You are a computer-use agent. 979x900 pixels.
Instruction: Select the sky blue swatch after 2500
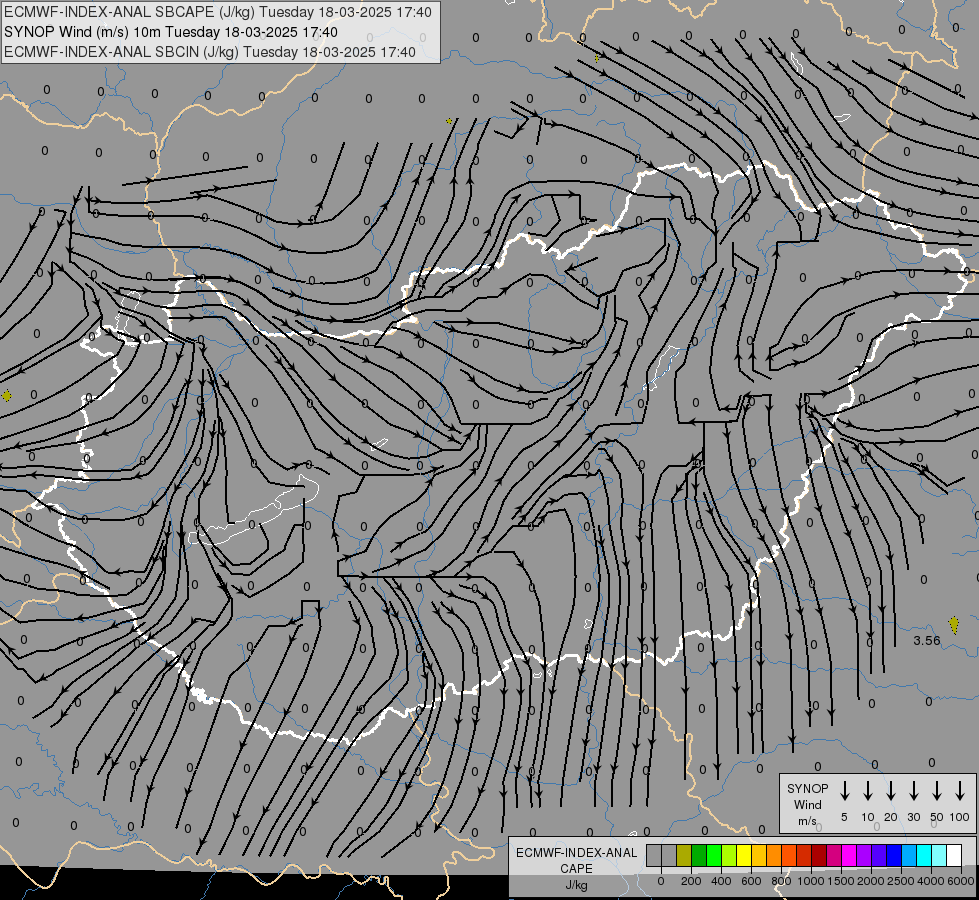tap(908, 855)
